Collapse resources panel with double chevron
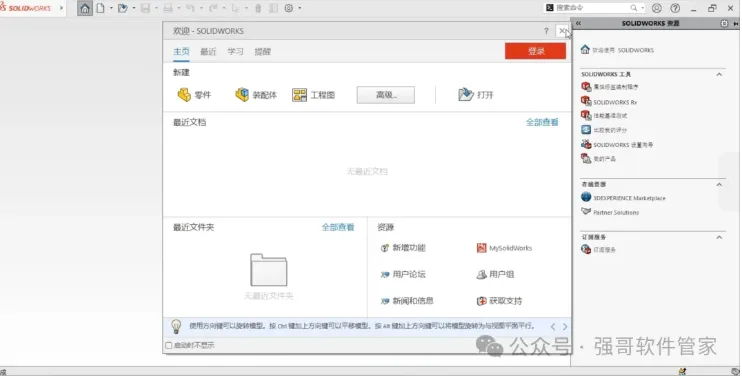The height and width of the screenshot is (379, 742). (x=578, y=23)
